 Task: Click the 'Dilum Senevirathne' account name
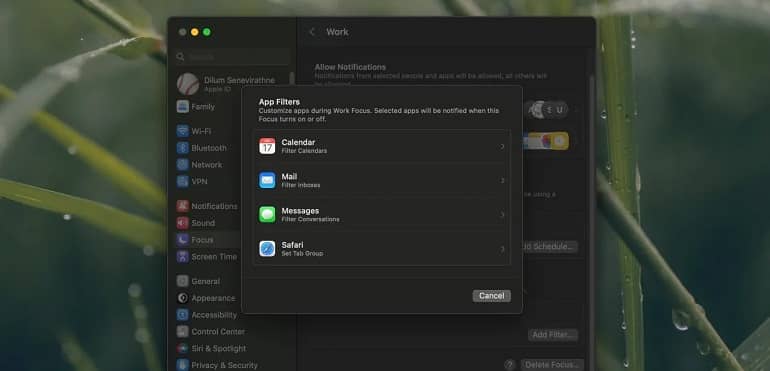tap(239, 80)
